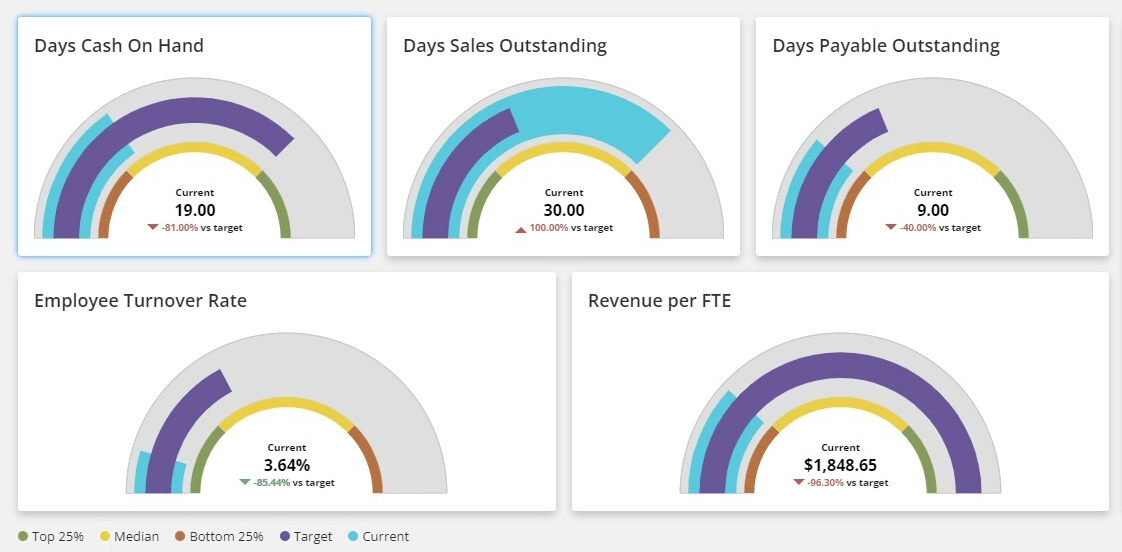Click the 3.64% current value
This screenshot has width=1122, height=552.
287,465
